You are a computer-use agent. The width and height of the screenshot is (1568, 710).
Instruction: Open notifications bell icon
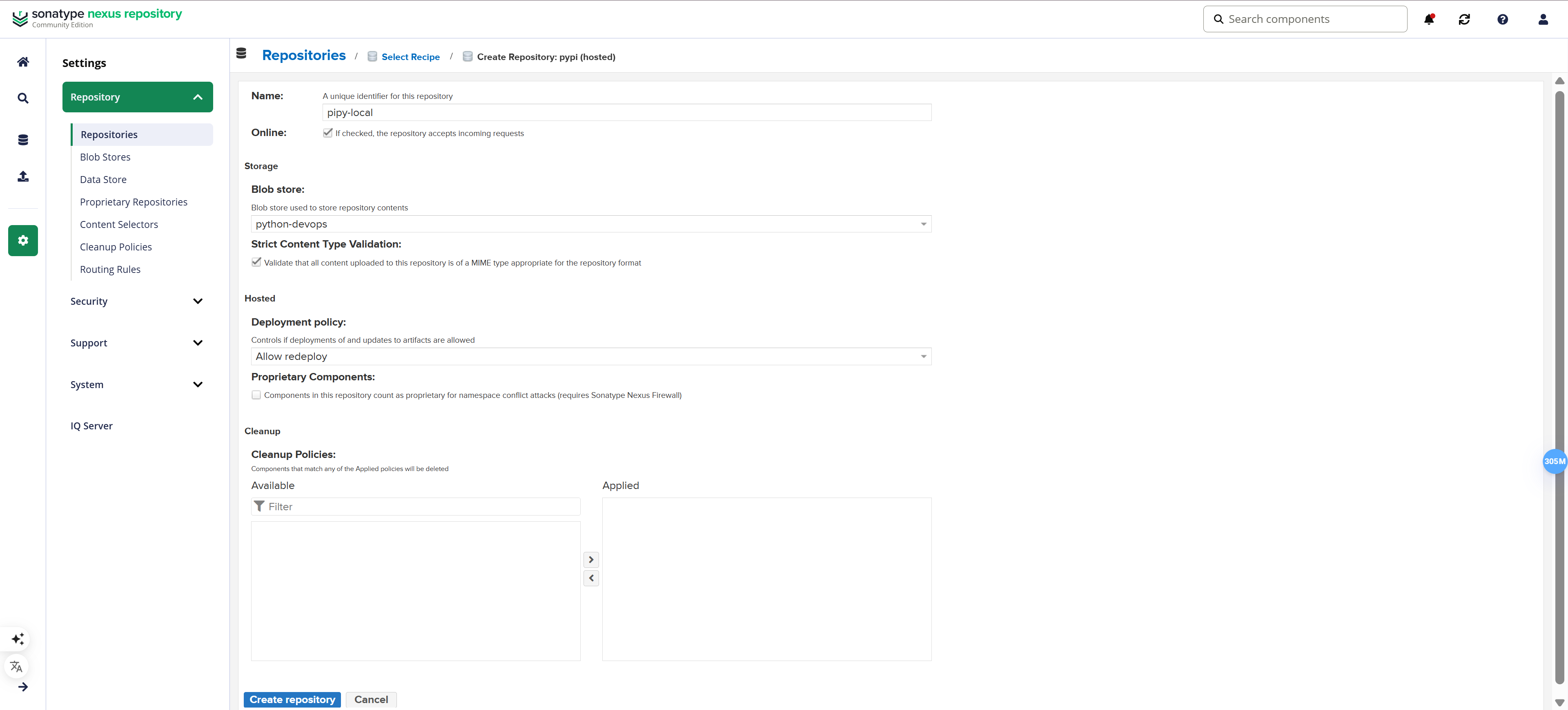1429,20
